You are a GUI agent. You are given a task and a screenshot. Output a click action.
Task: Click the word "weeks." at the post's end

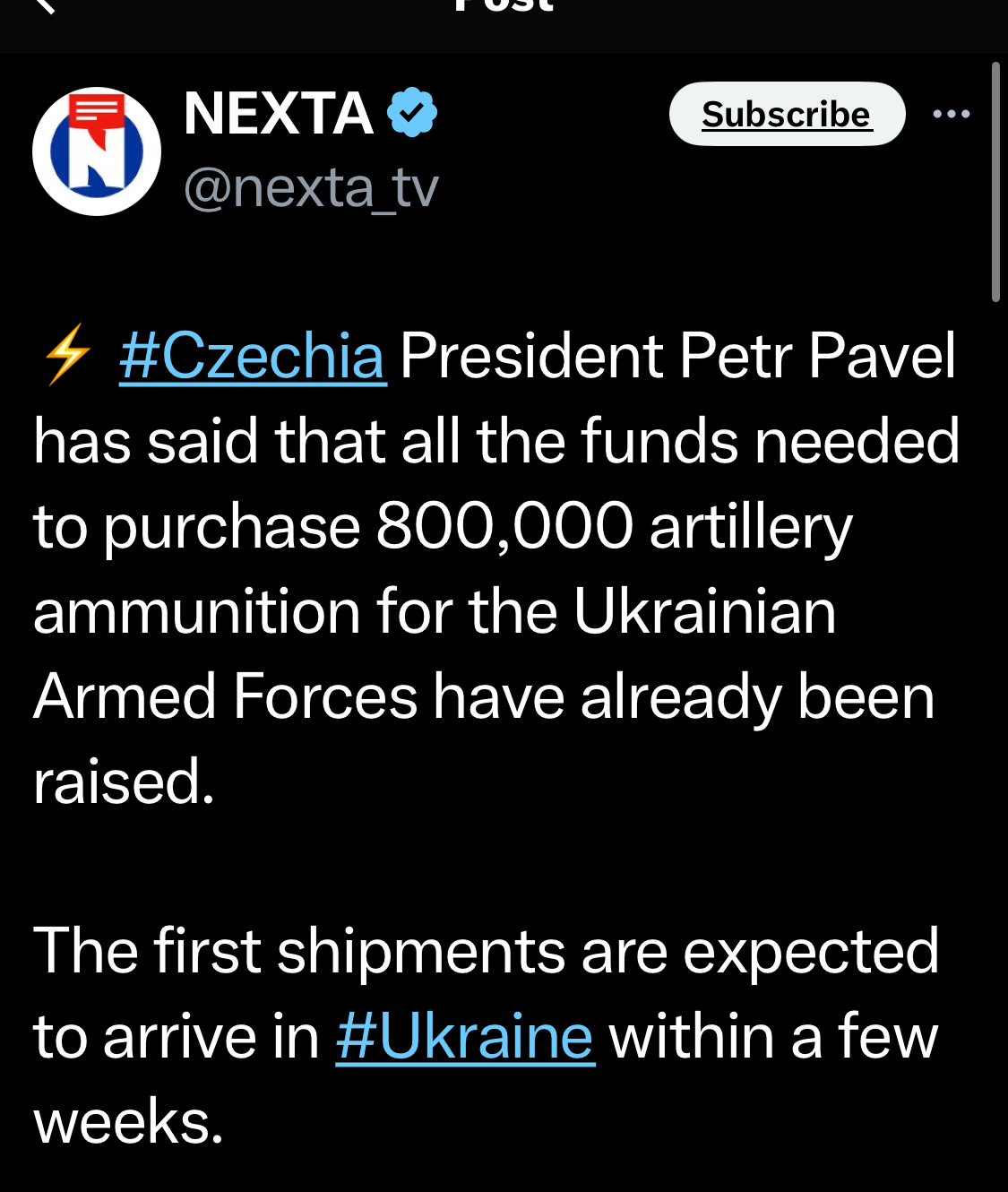pyautogui.click(x=128, y=1121)
